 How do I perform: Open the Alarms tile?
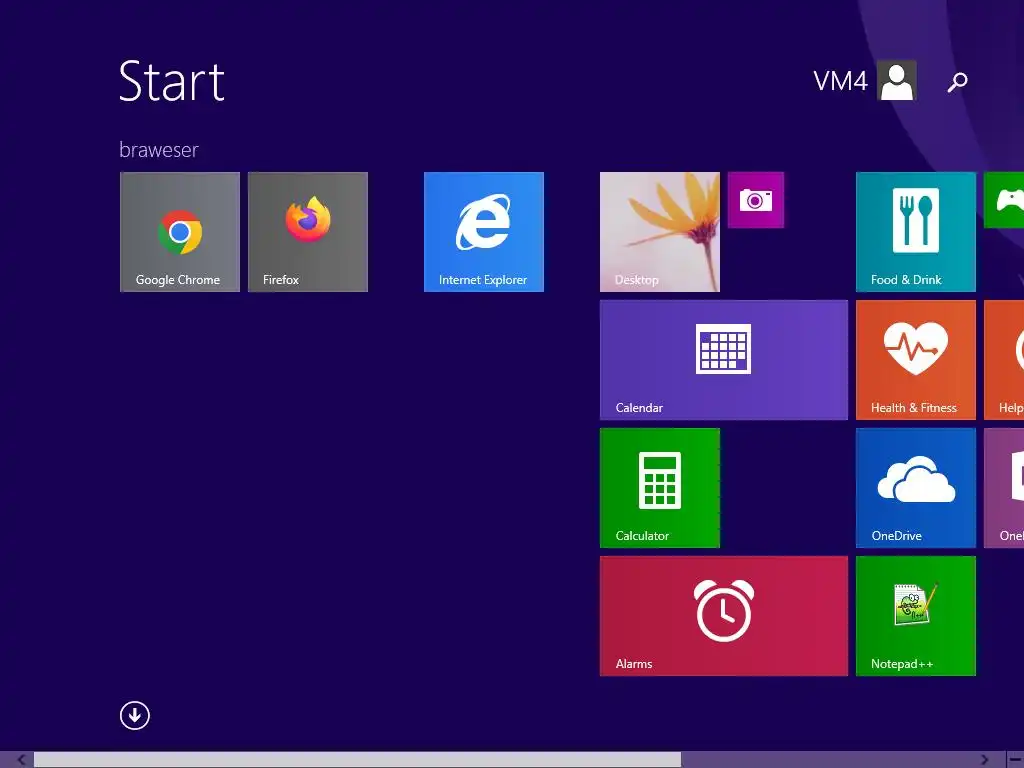pyautogui.click(x=724, y=616)
